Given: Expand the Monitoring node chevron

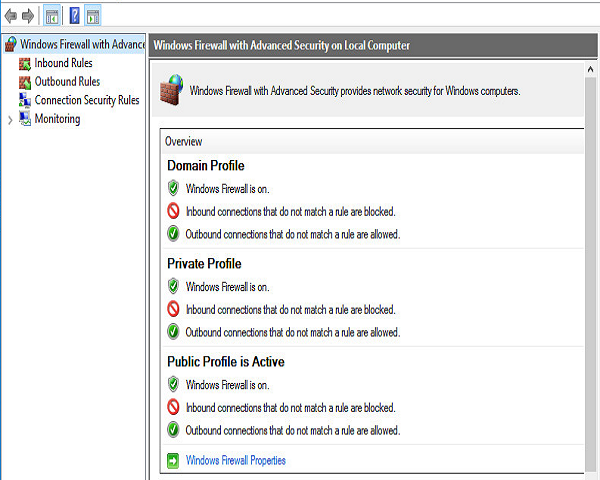Looking at the screenshot, I should coord(10,120).
